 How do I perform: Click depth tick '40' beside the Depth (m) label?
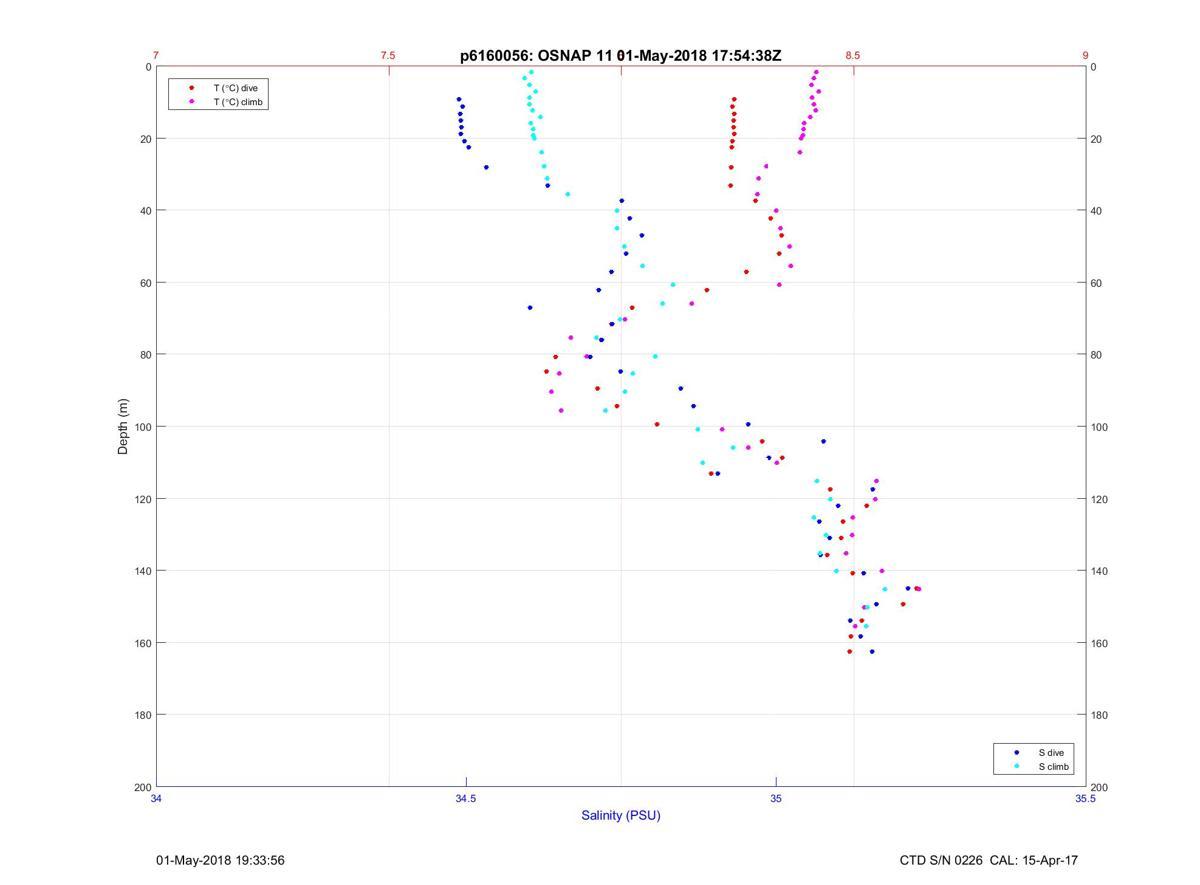pyautogui.click(x=145, y=211)
